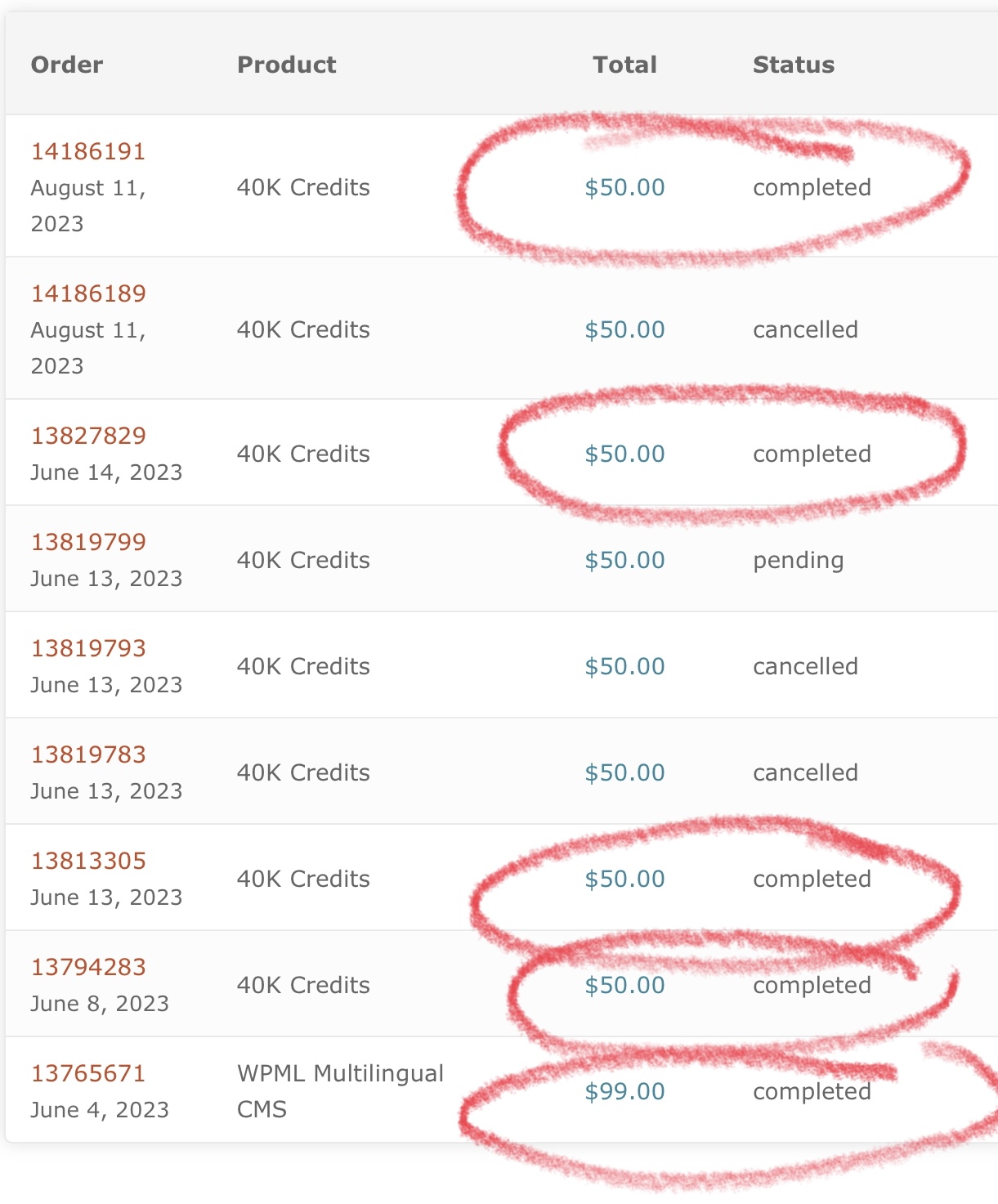The width and height of the screenshot is (998, 1204).
Task: Open order 13819793 link
Action: tap(88, 648)
